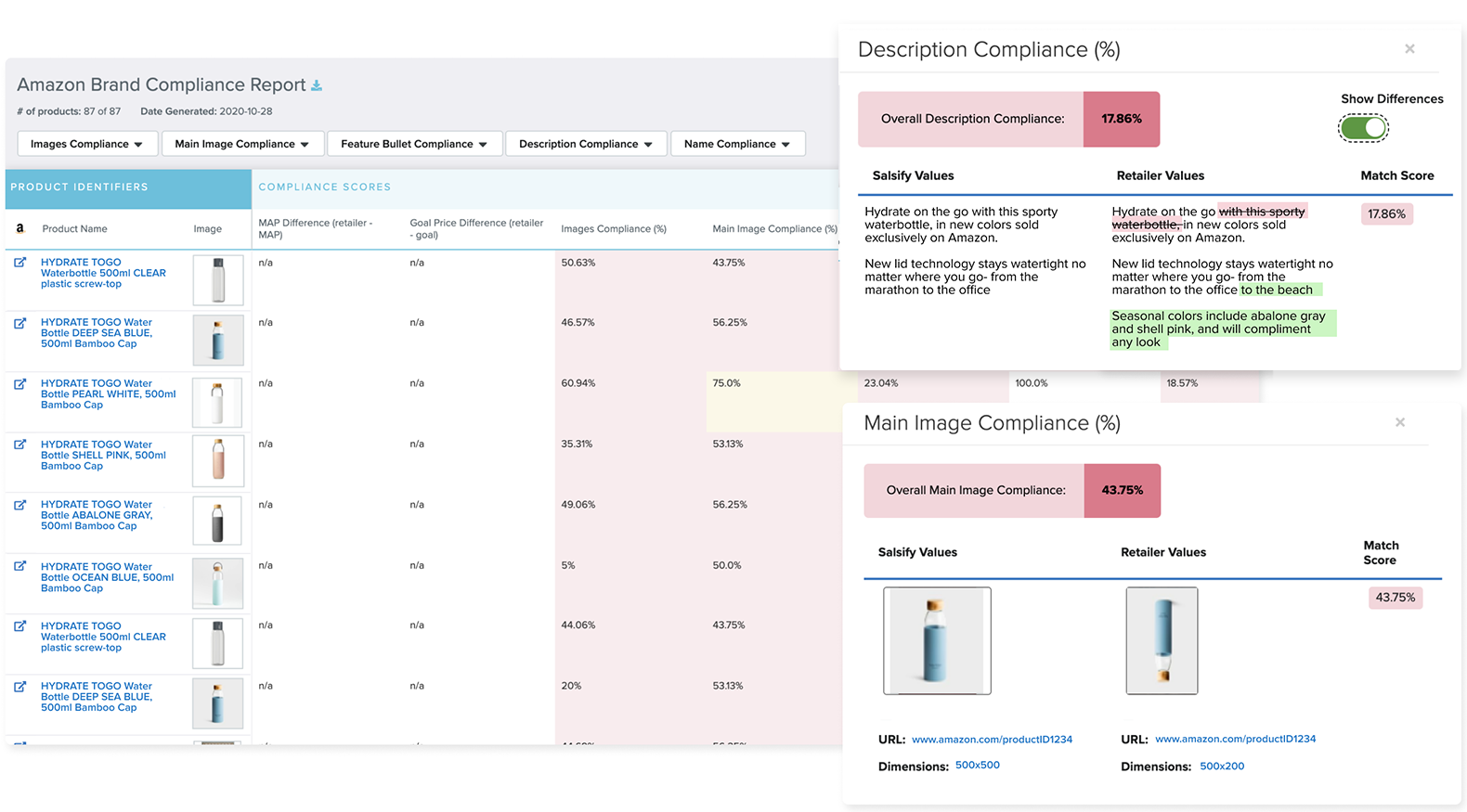Open the Feature Bullet Compliance dropdown
Screen dimensions: 1467x812
click(x=414, y=144)
